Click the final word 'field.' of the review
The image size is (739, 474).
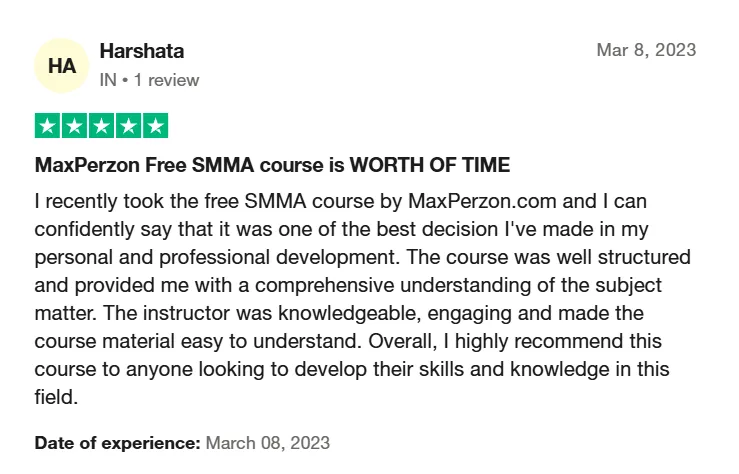(x=56, y=397)
